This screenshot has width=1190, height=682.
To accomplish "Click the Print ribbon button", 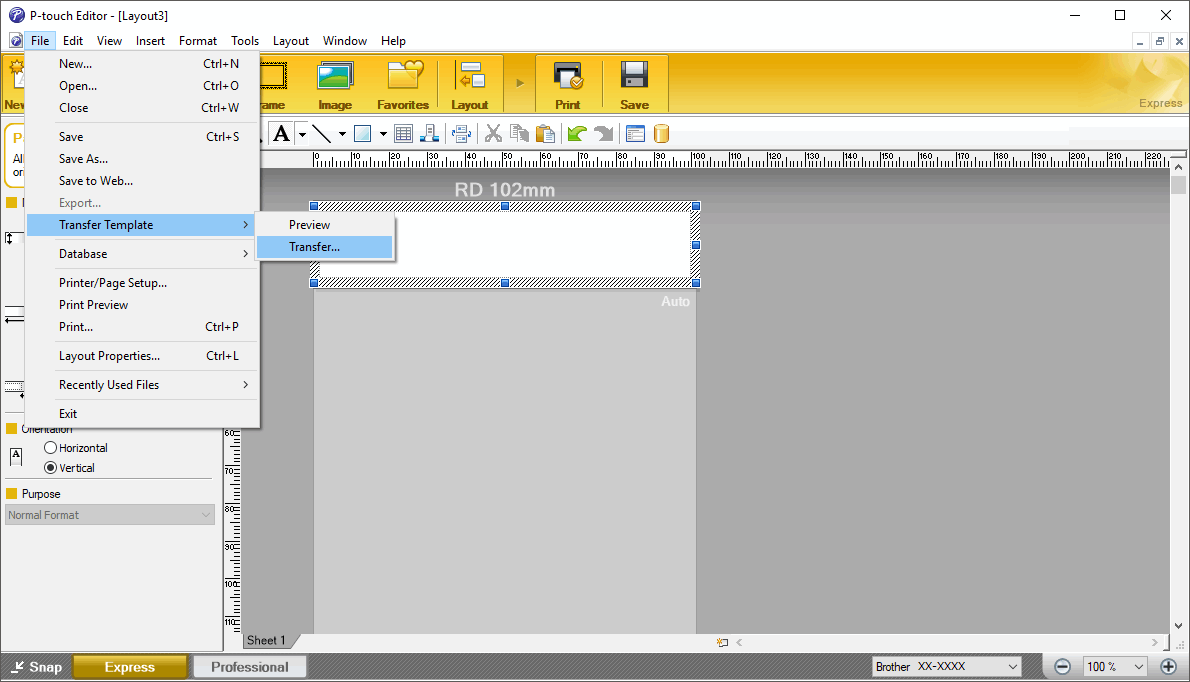I will pyautogui.click(x=568, y=83).
